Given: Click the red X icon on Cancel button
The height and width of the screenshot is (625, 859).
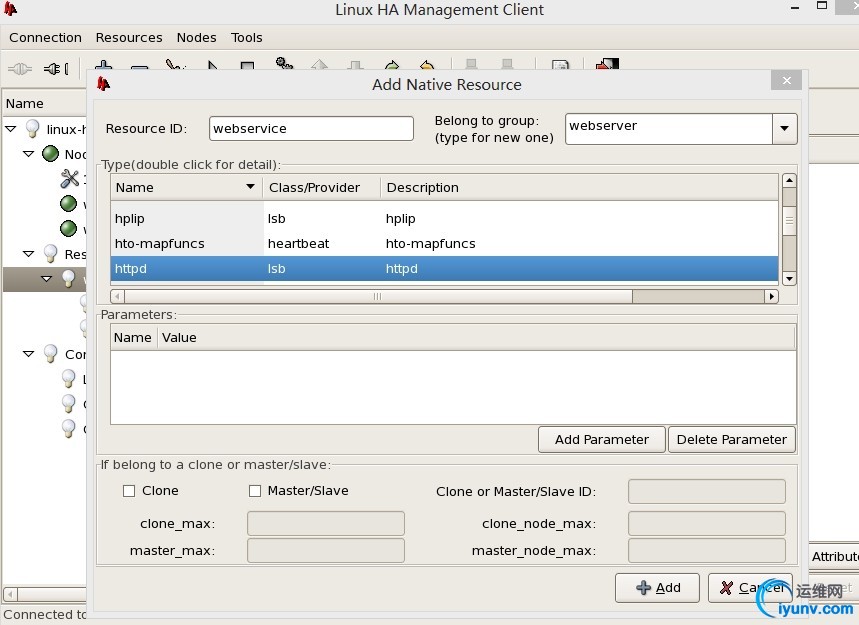Looking at the screenshot, I should [x=726, y=588].
